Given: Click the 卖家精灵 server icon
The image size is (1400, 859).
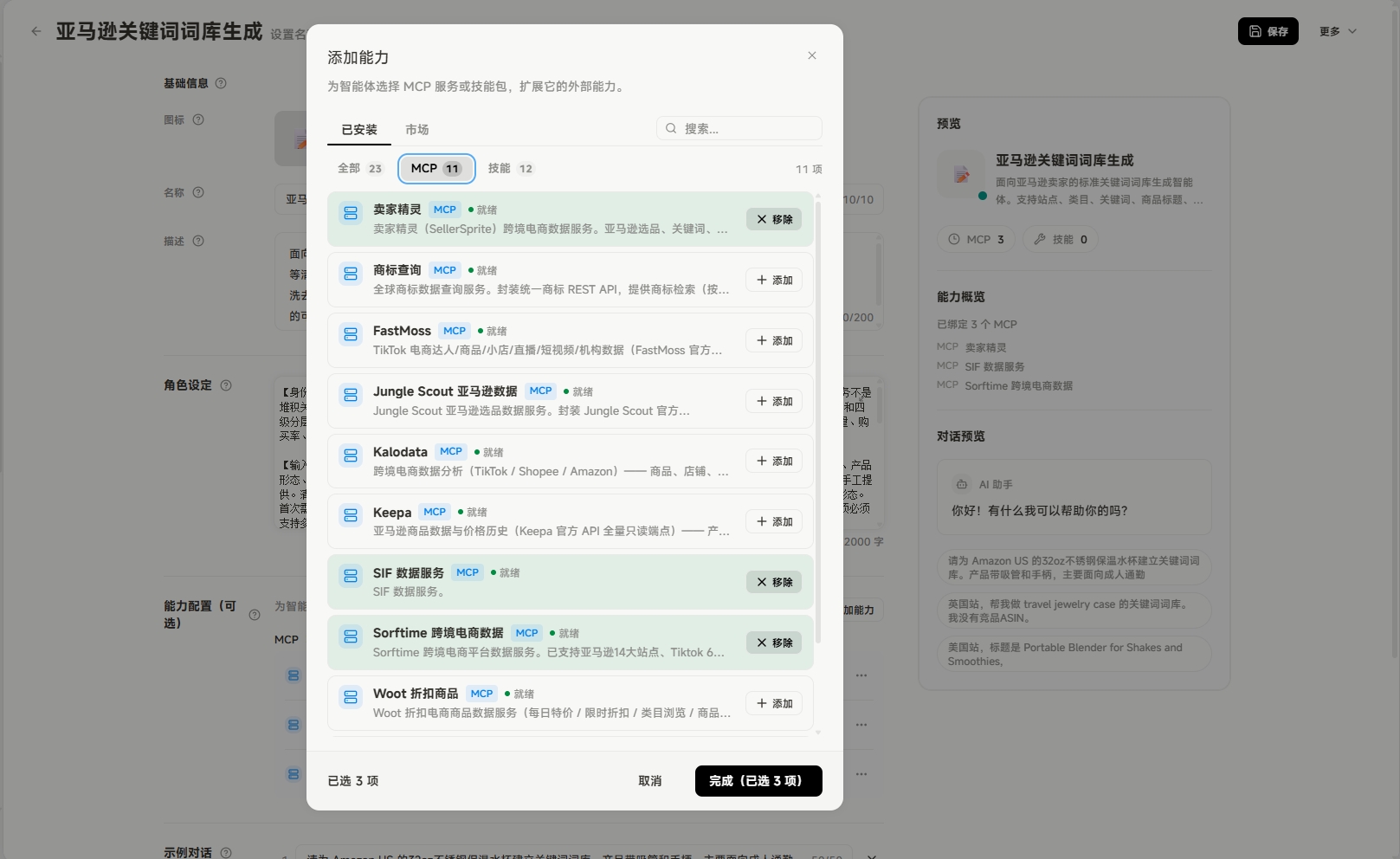Looking at the screenshot, I should (x=351, y=213).
